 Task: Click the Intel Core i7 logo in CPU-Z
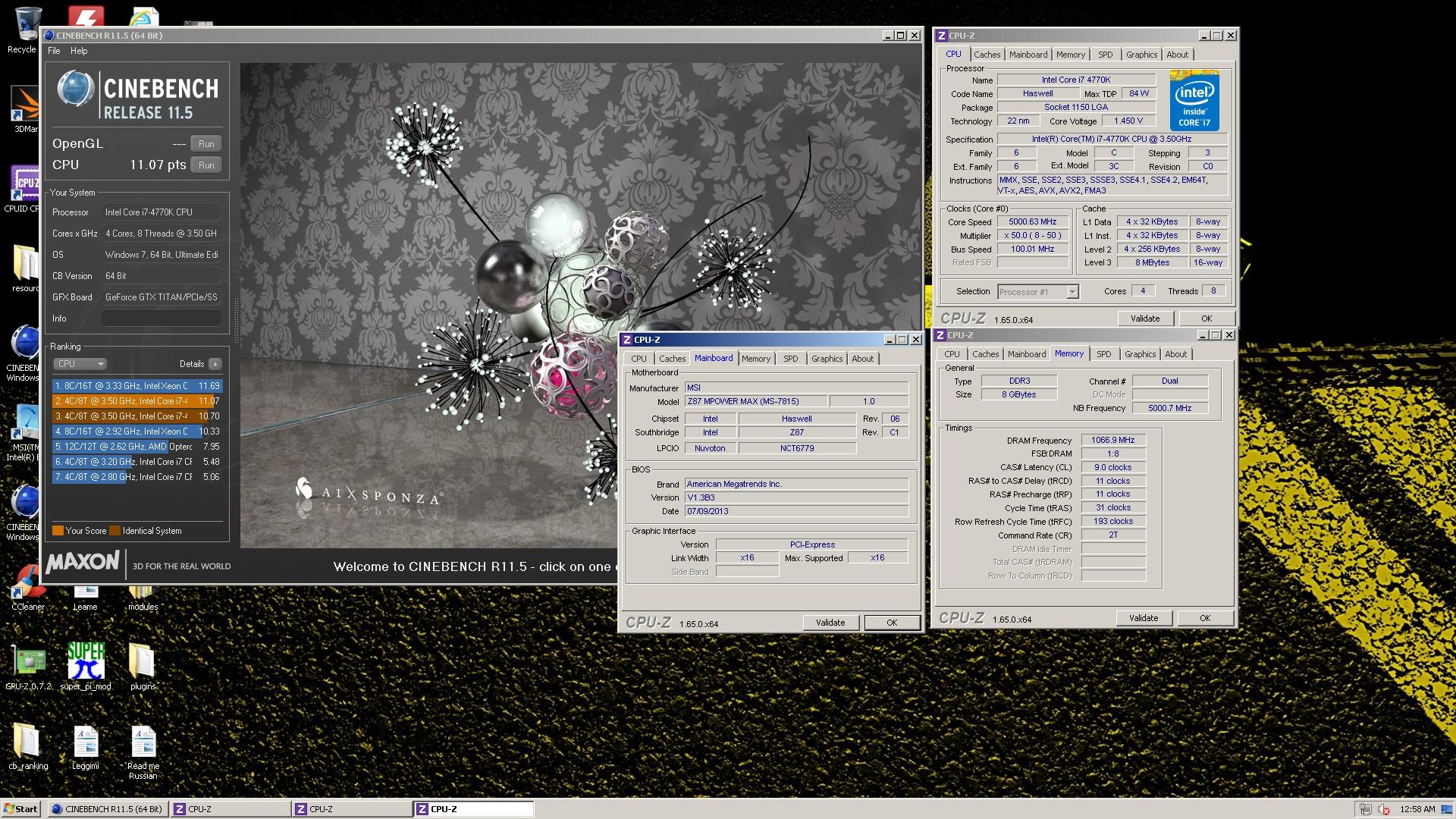pyautogui.click(x=1194, y=101)
